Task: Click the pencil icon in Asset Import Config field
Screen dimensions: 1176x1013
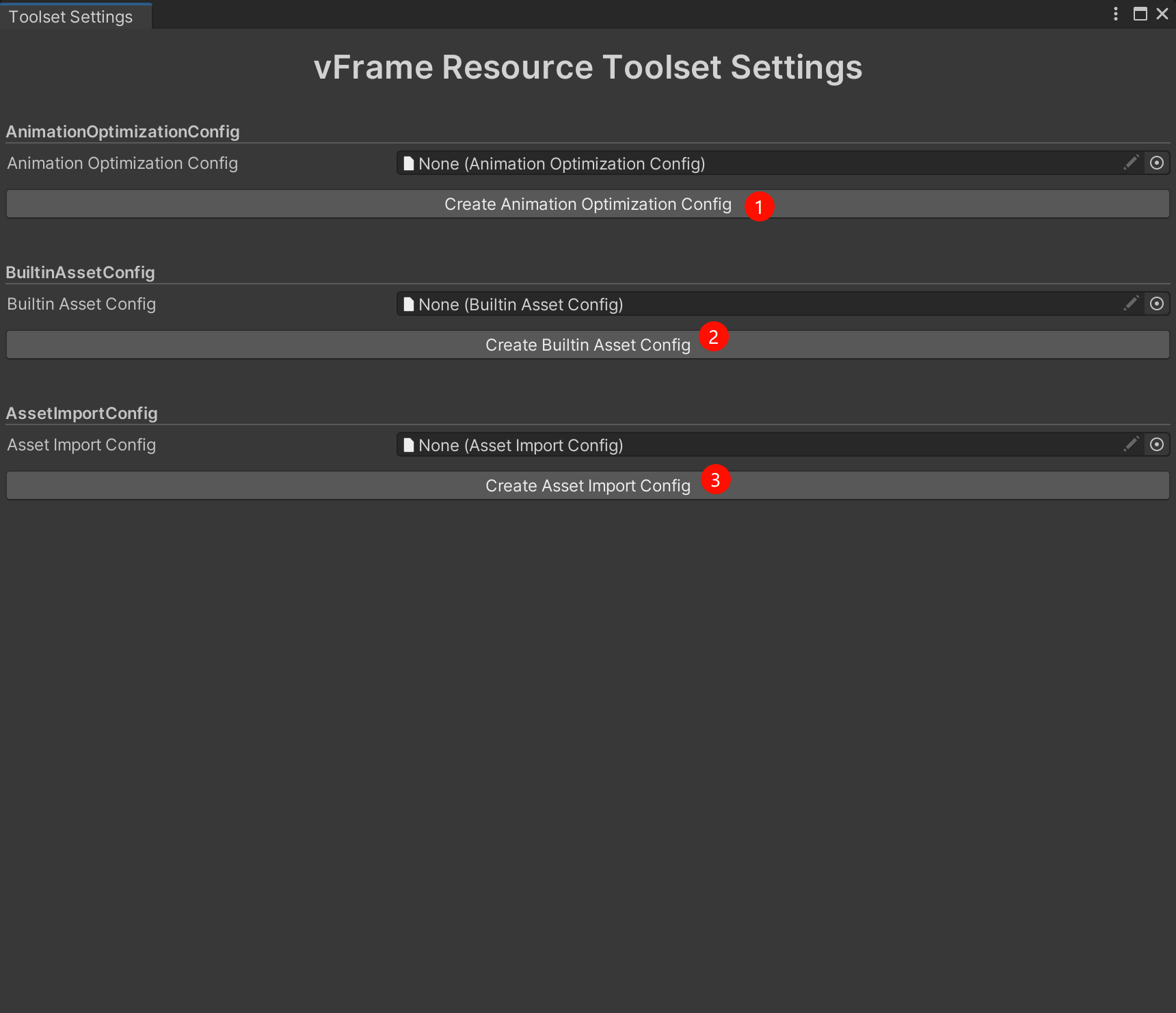Action: click(1131, 444)
